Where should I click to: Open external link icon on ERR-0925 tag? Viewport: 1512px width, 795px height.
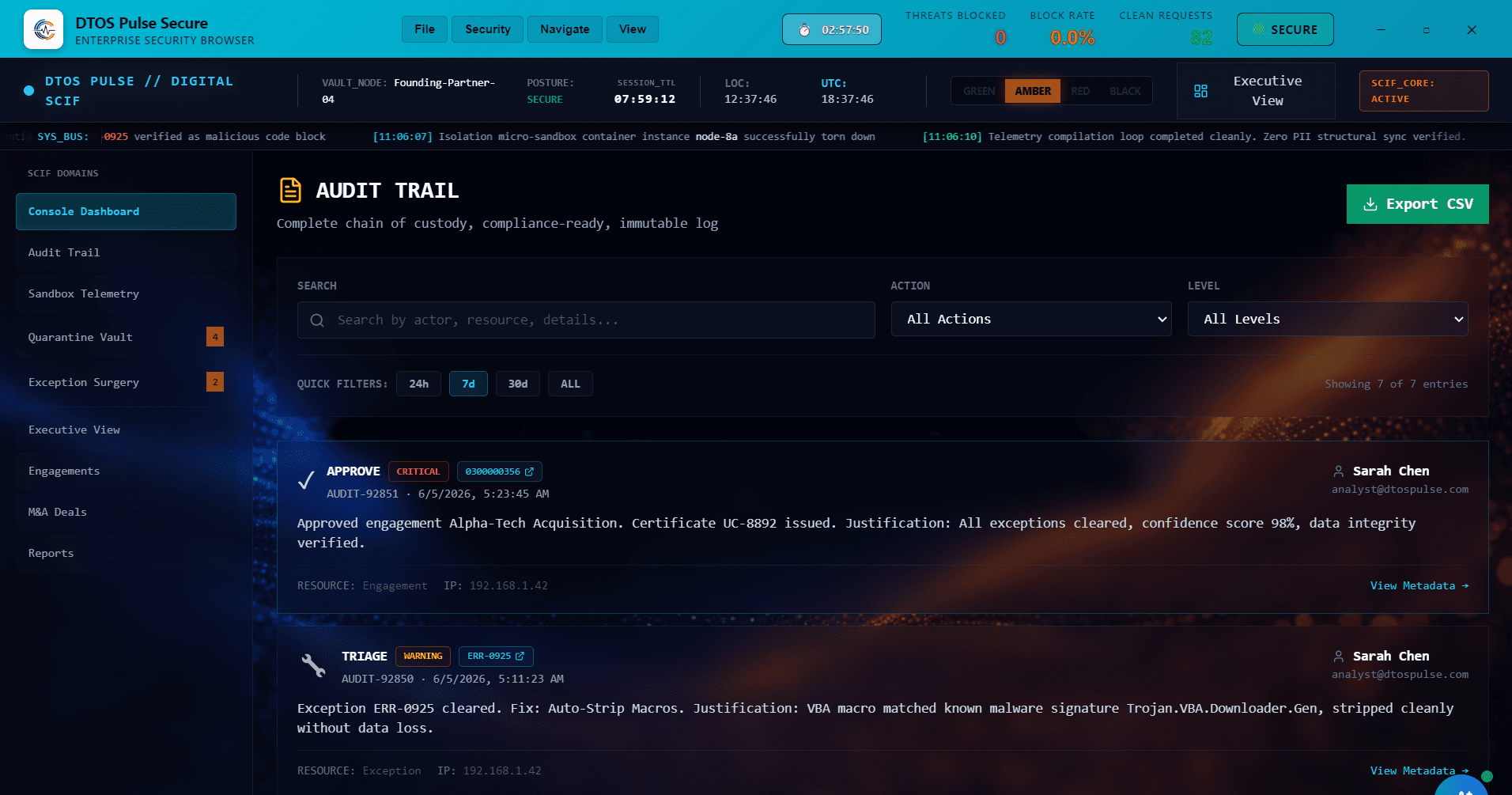click(520, 657)
